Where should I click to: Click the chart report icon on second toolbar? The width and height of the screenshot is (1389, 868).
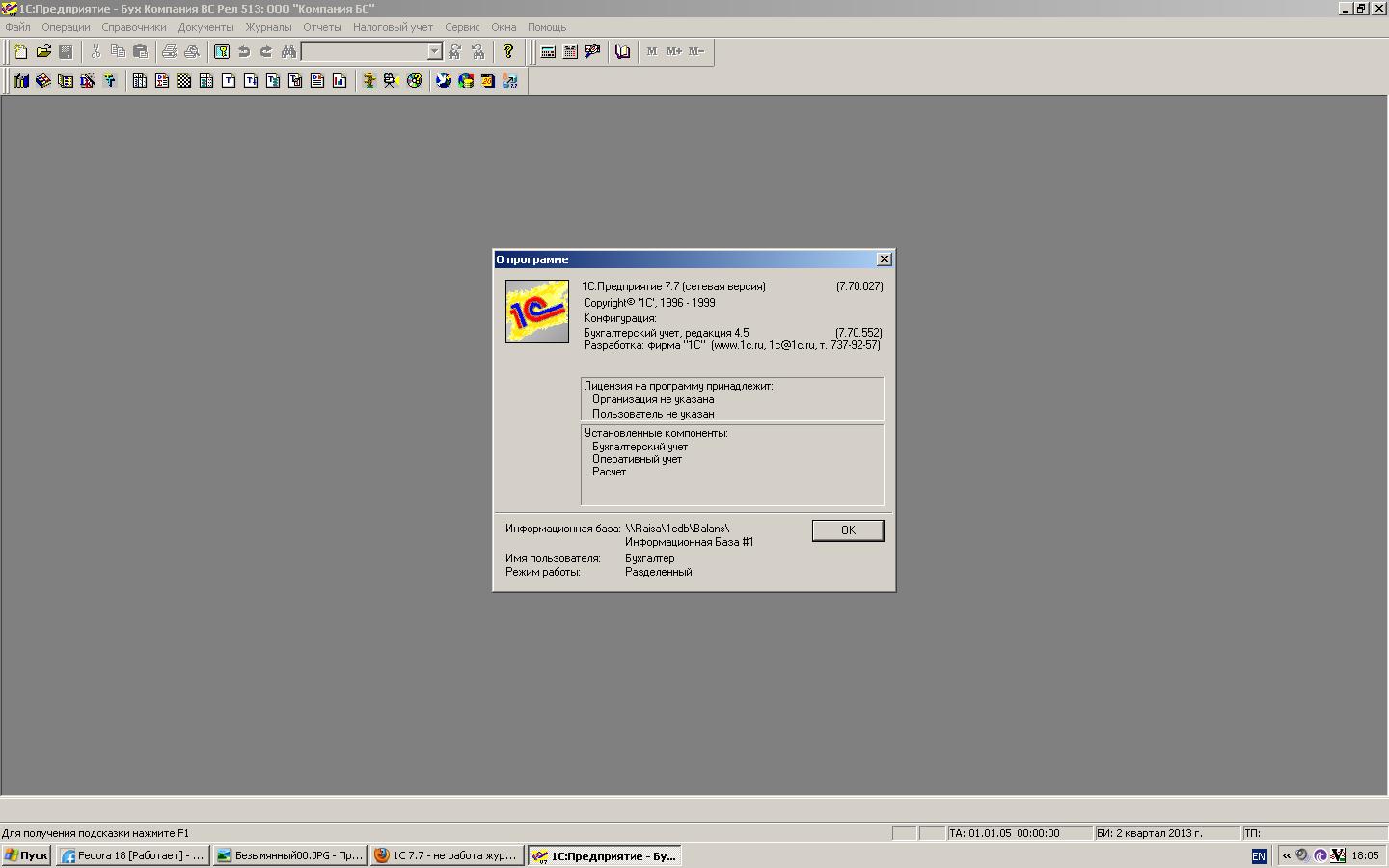(x=340, y=81)
